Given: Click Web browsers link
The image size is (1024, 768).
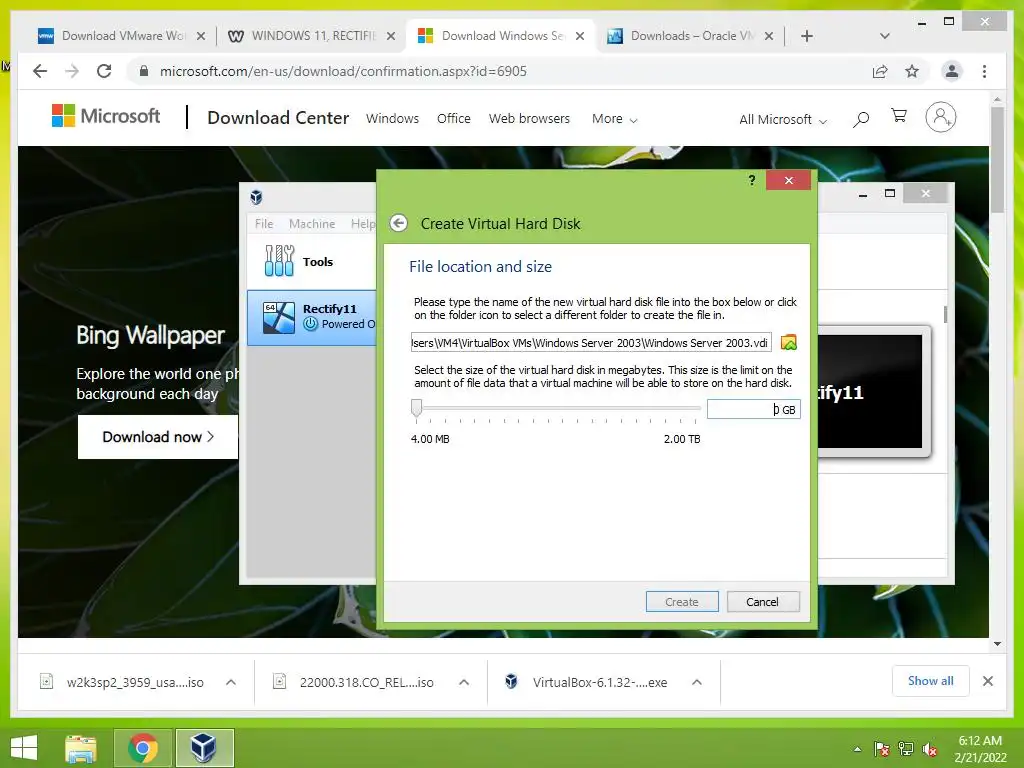Looking at the screenshot, I should [529, 118].
